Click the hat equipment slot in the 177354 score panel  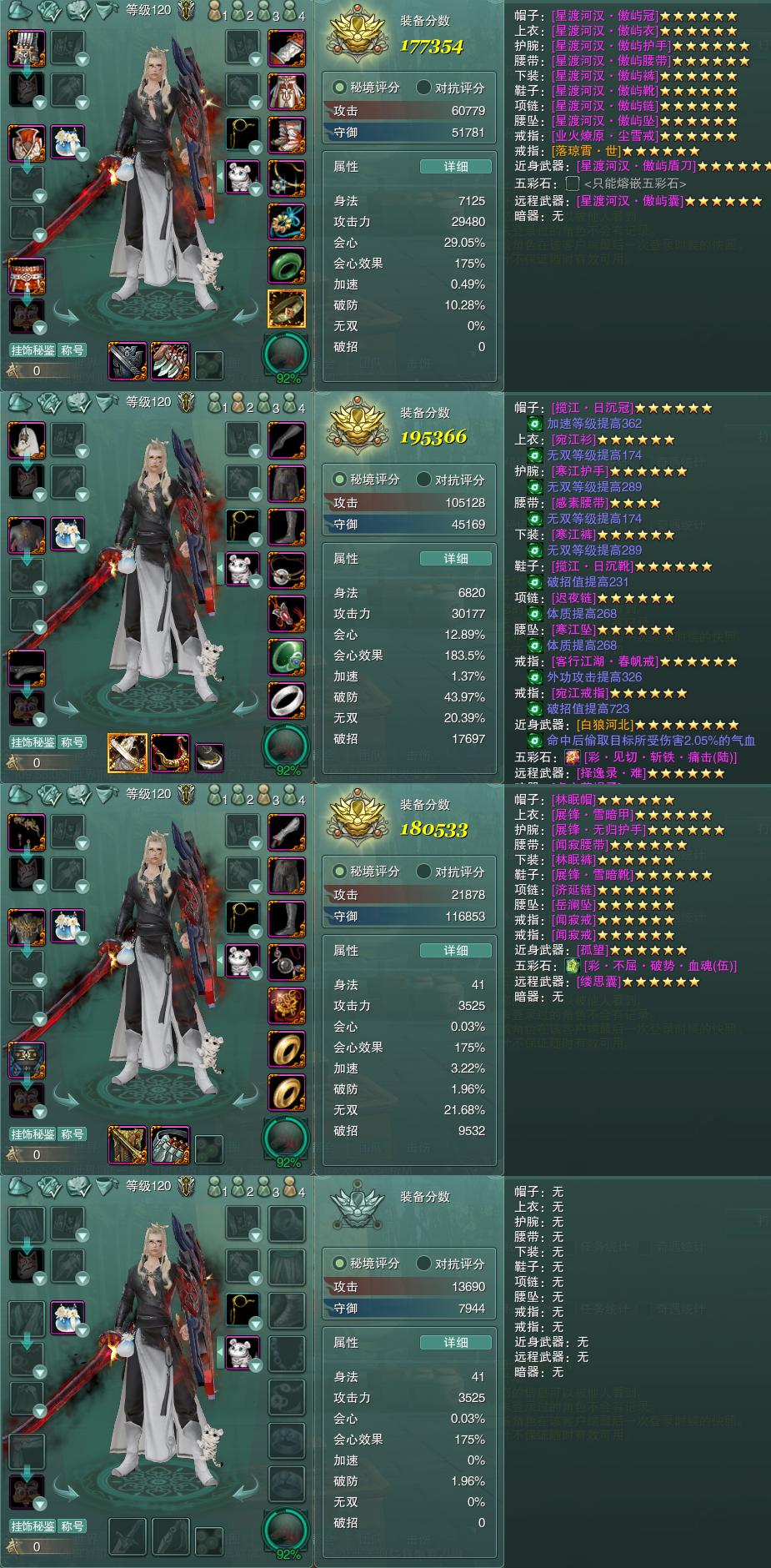click(x=26, y=48)
